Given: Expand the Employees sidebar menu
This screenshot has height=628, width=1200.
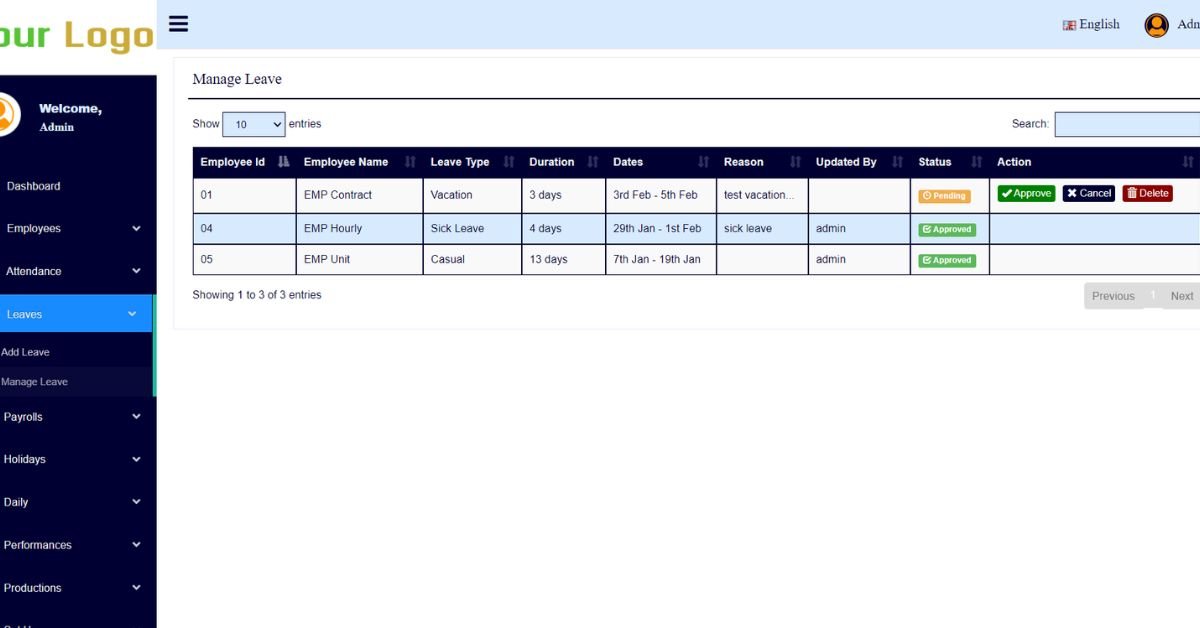Looking at the screenshot, I should tap(136, 229).
